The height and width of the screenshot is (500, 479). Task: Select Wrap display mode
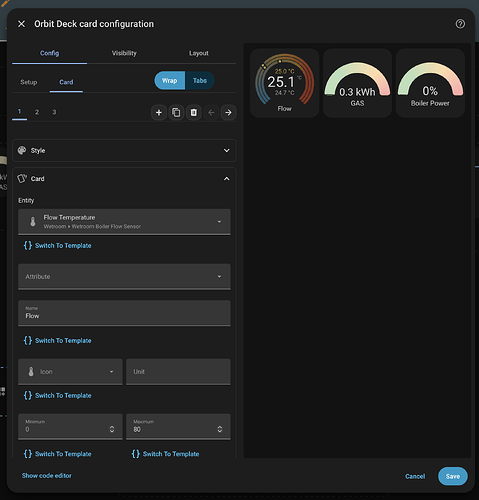[x=170, y=81]
